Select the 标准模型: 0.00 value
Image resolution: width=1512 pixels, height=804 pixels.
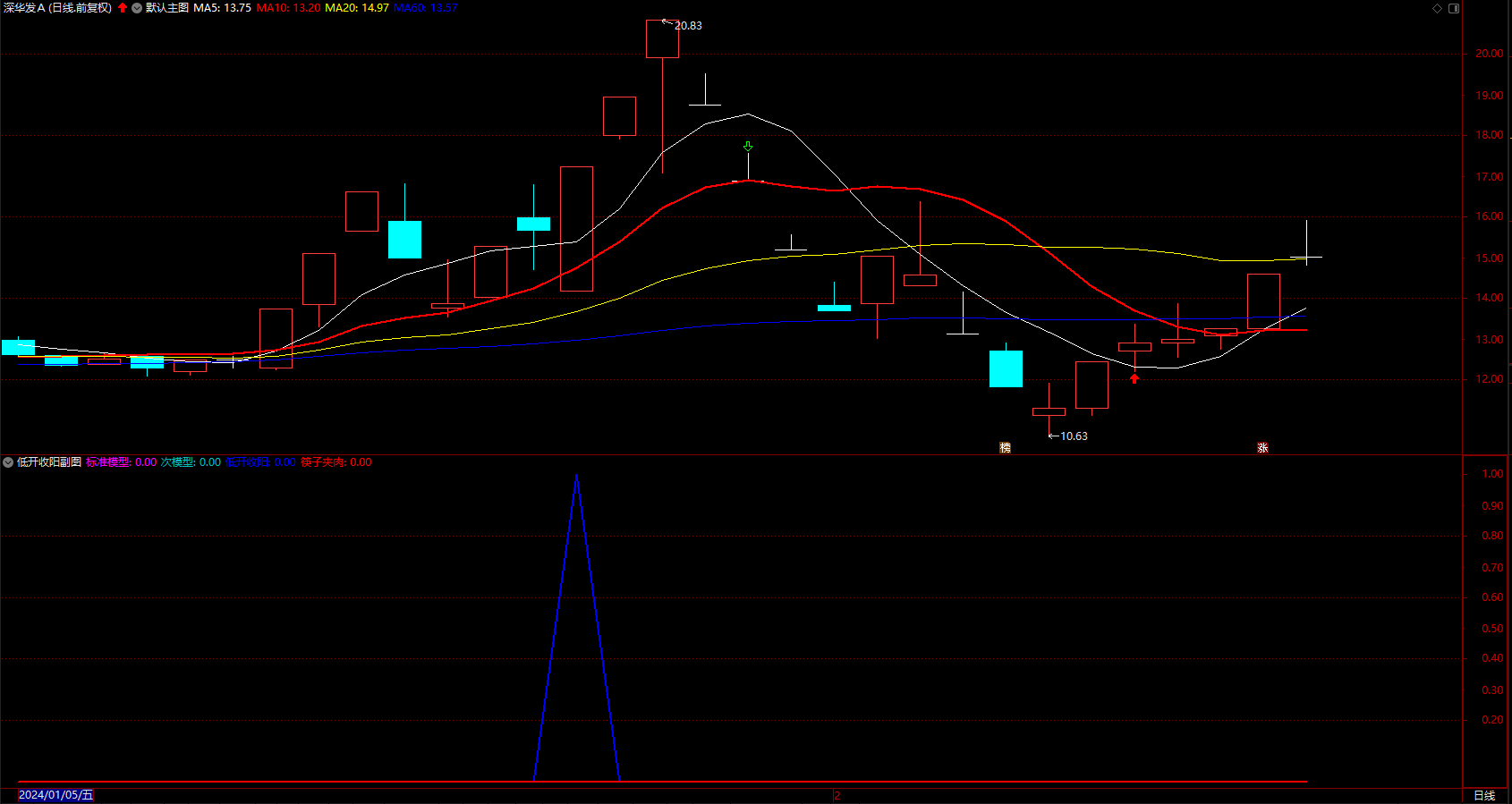click(122, 462)
